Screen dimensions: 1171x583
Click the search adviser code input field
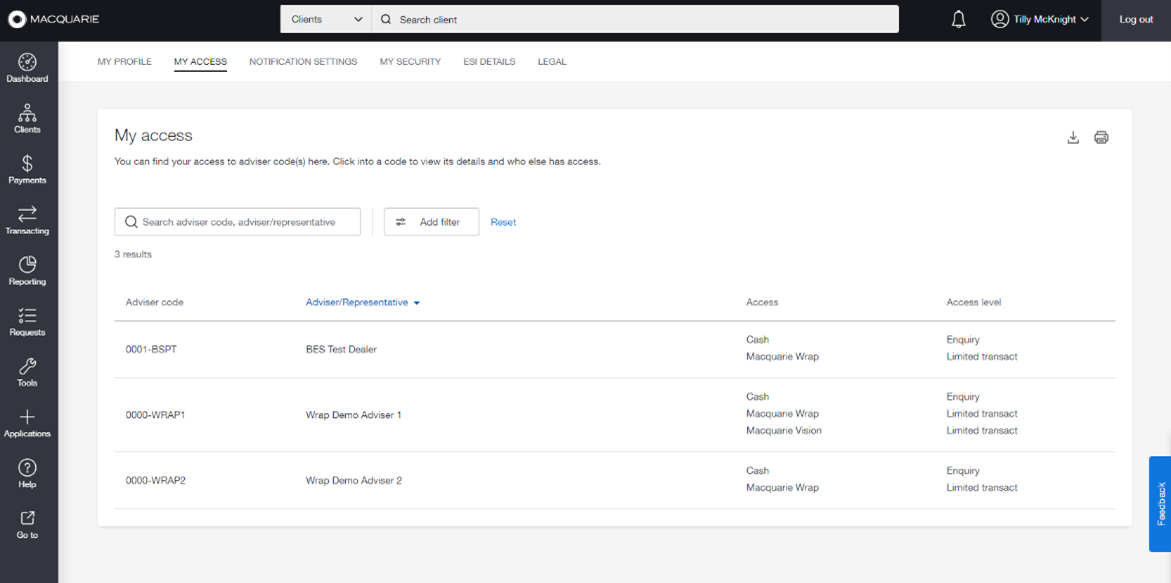tap(237, 222)
